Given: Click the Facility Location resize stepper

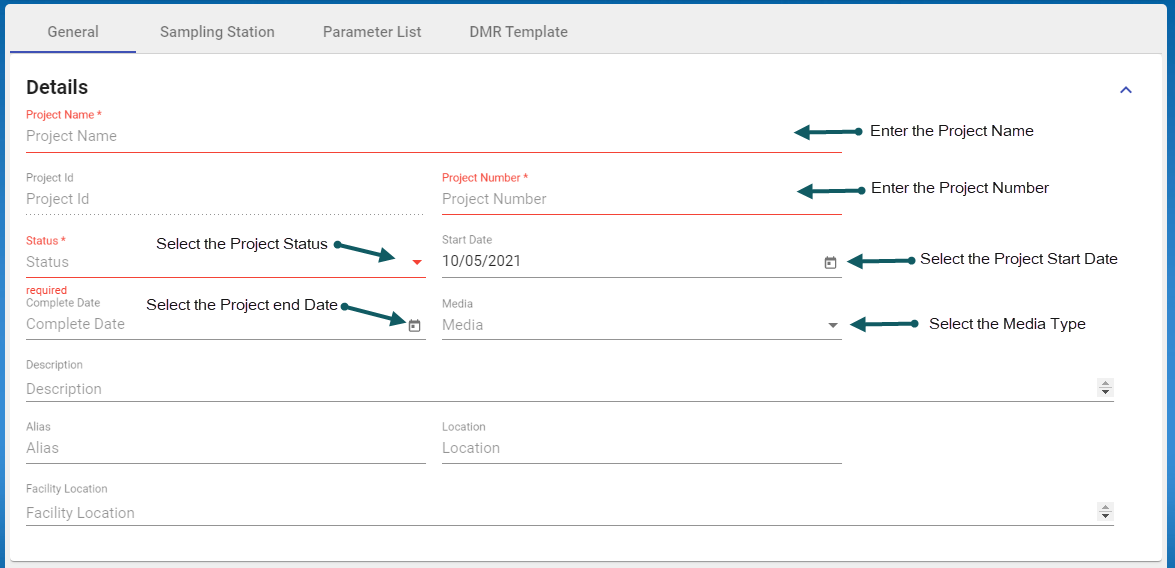Looking at the screenshot, I should 1105,512.
